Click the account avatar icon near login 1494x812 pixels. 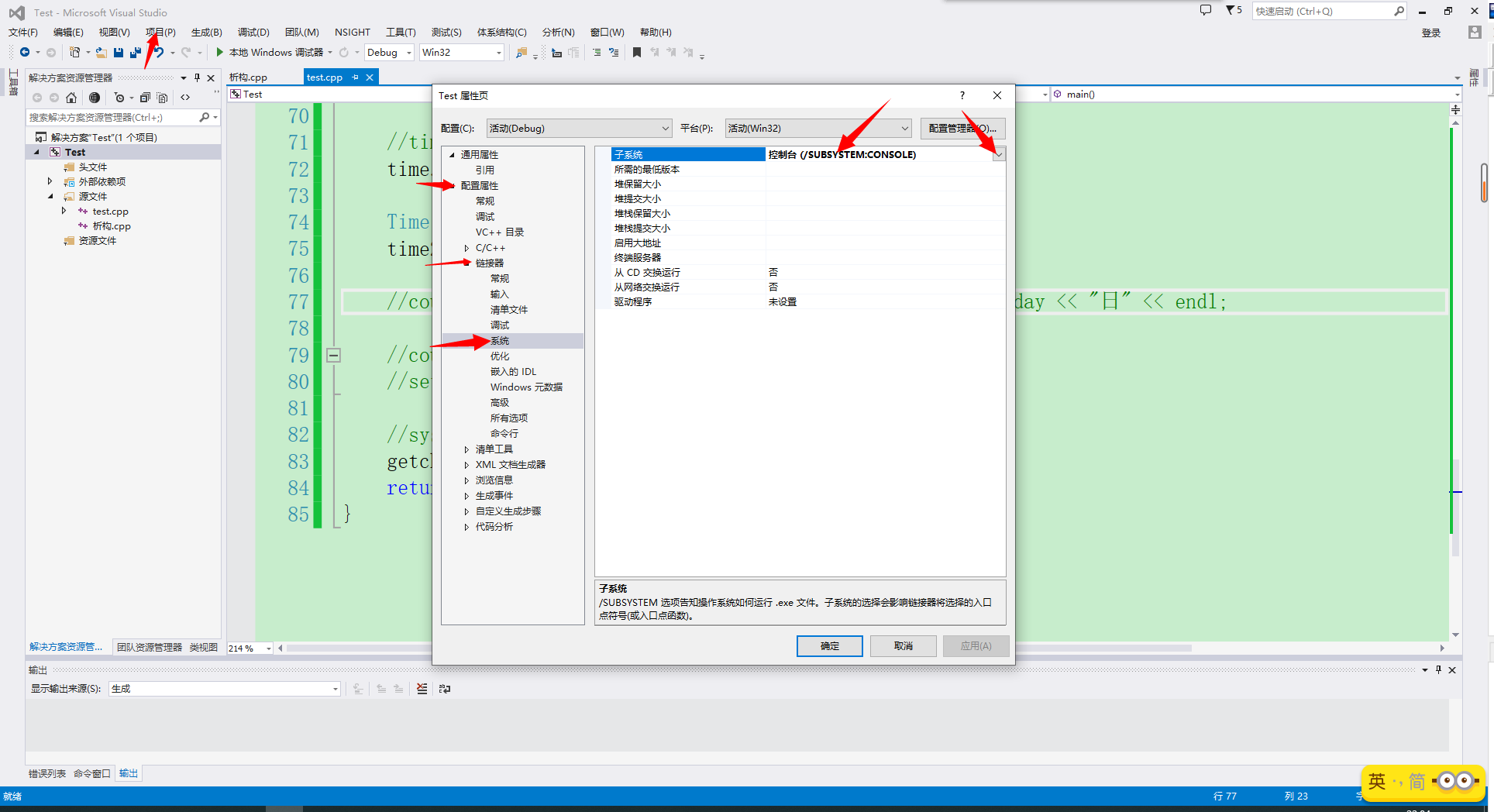[1475, 33]
